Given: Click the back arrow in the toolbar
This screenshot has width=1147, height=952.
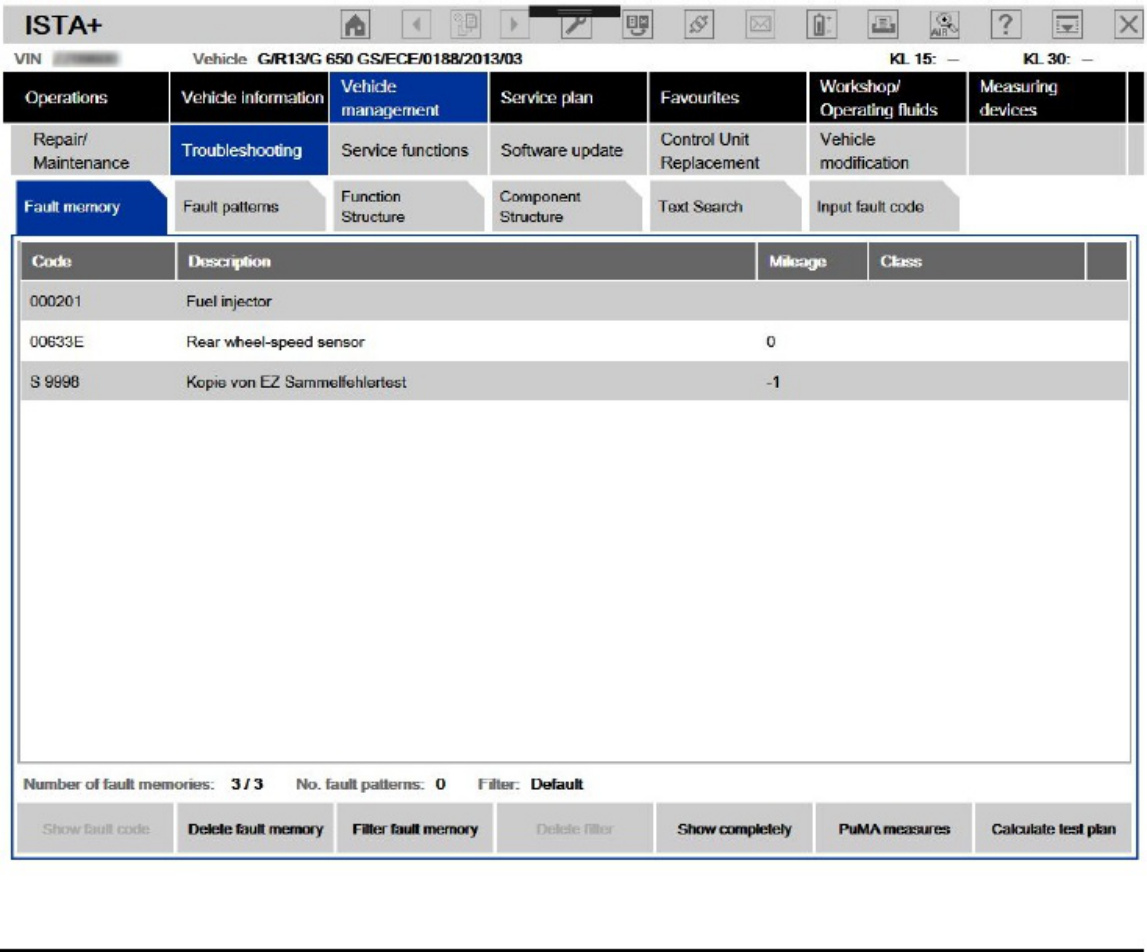Looking at the screenshot, I should pyautogui.click(x=416, y=25).
